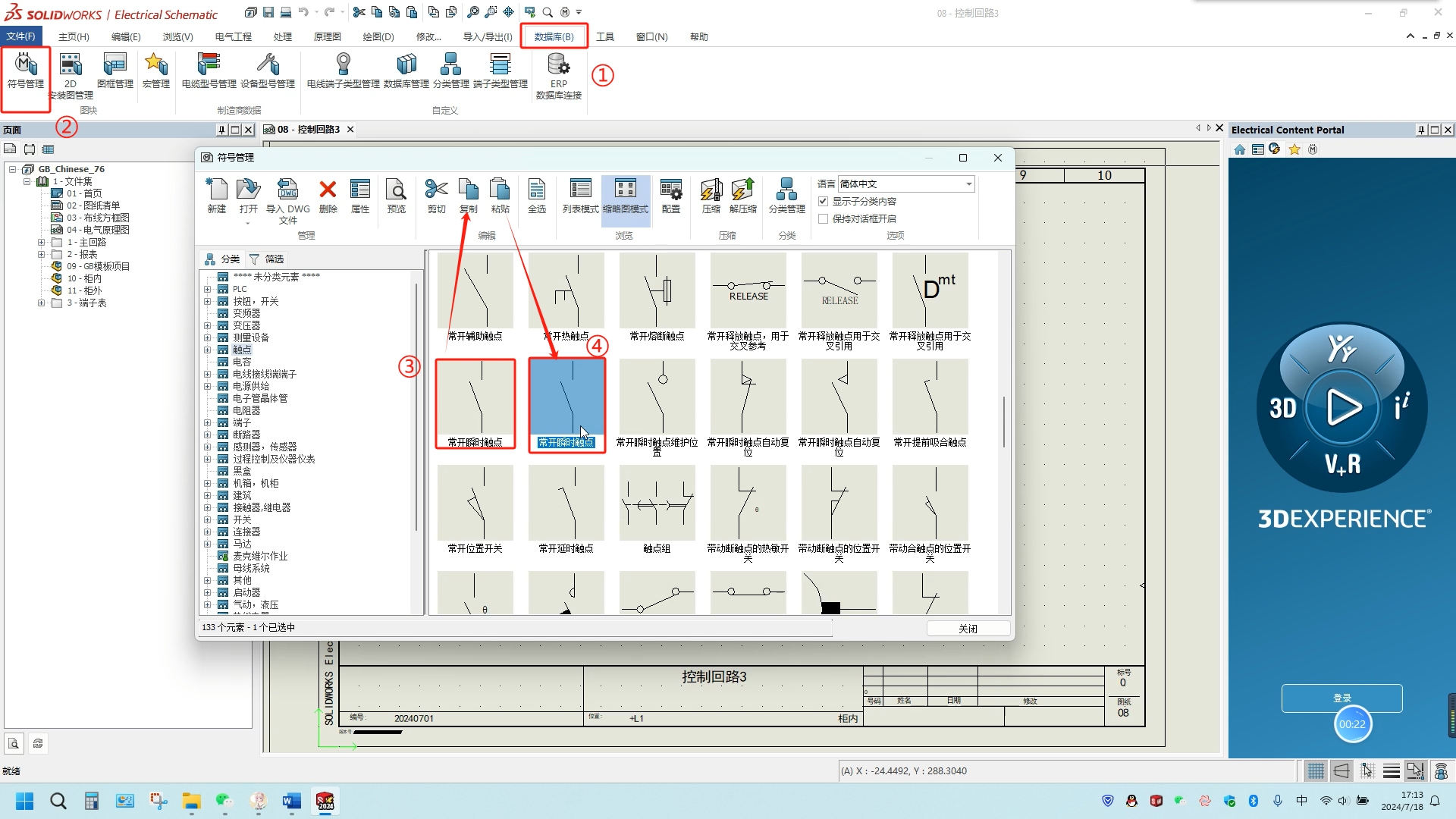The height and width of the screenshot is (819, 1456).
Task: Open 端子类型管理 icon
Action: 500,71
